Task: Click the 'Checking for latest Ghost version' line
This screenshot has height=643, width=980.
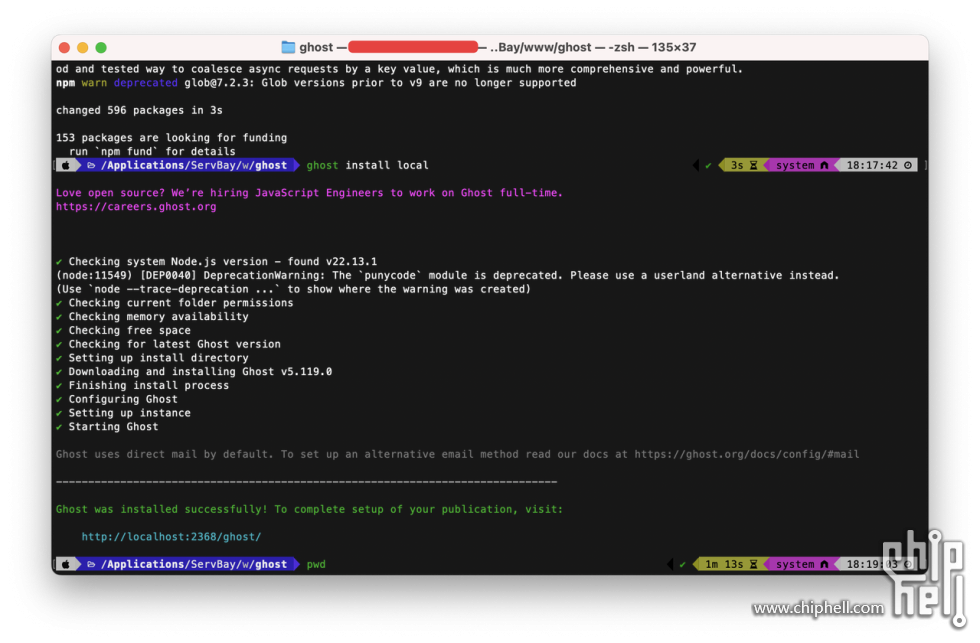Action: [x=168, y=344]
